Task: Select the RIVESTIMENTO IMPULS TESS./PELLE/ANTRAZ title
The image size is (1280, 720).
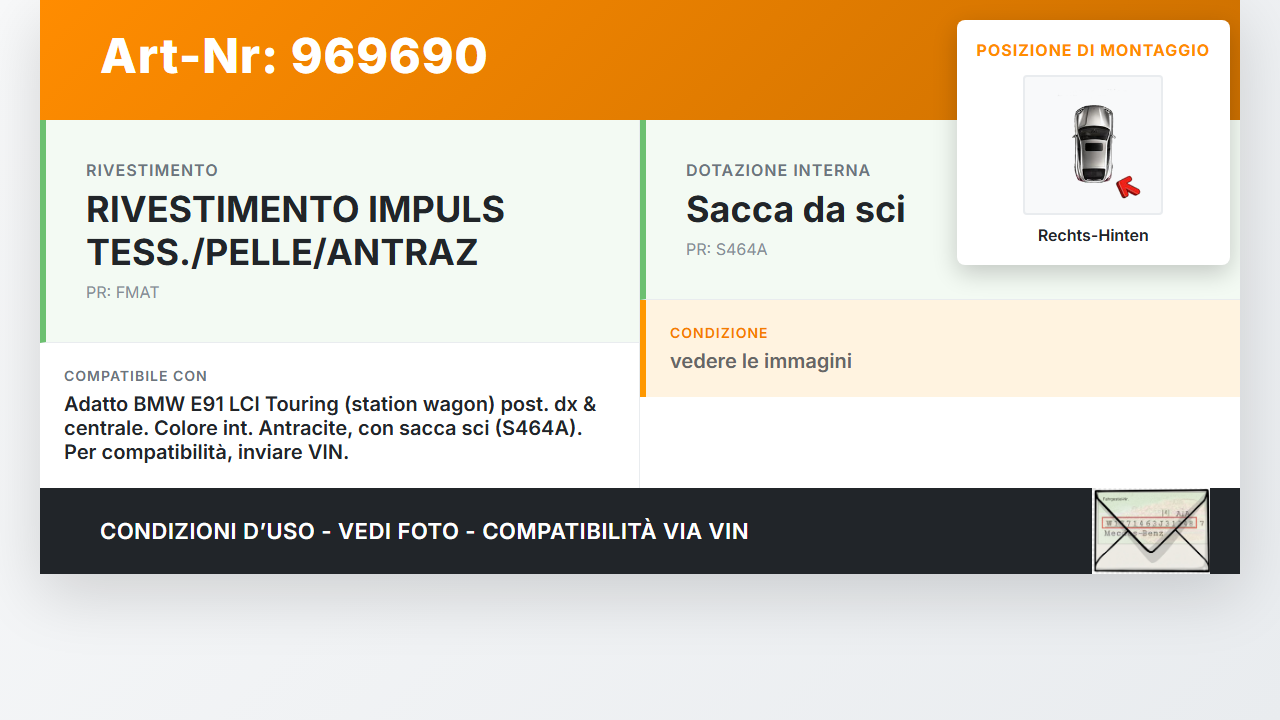Action: [x=295, y=231]
